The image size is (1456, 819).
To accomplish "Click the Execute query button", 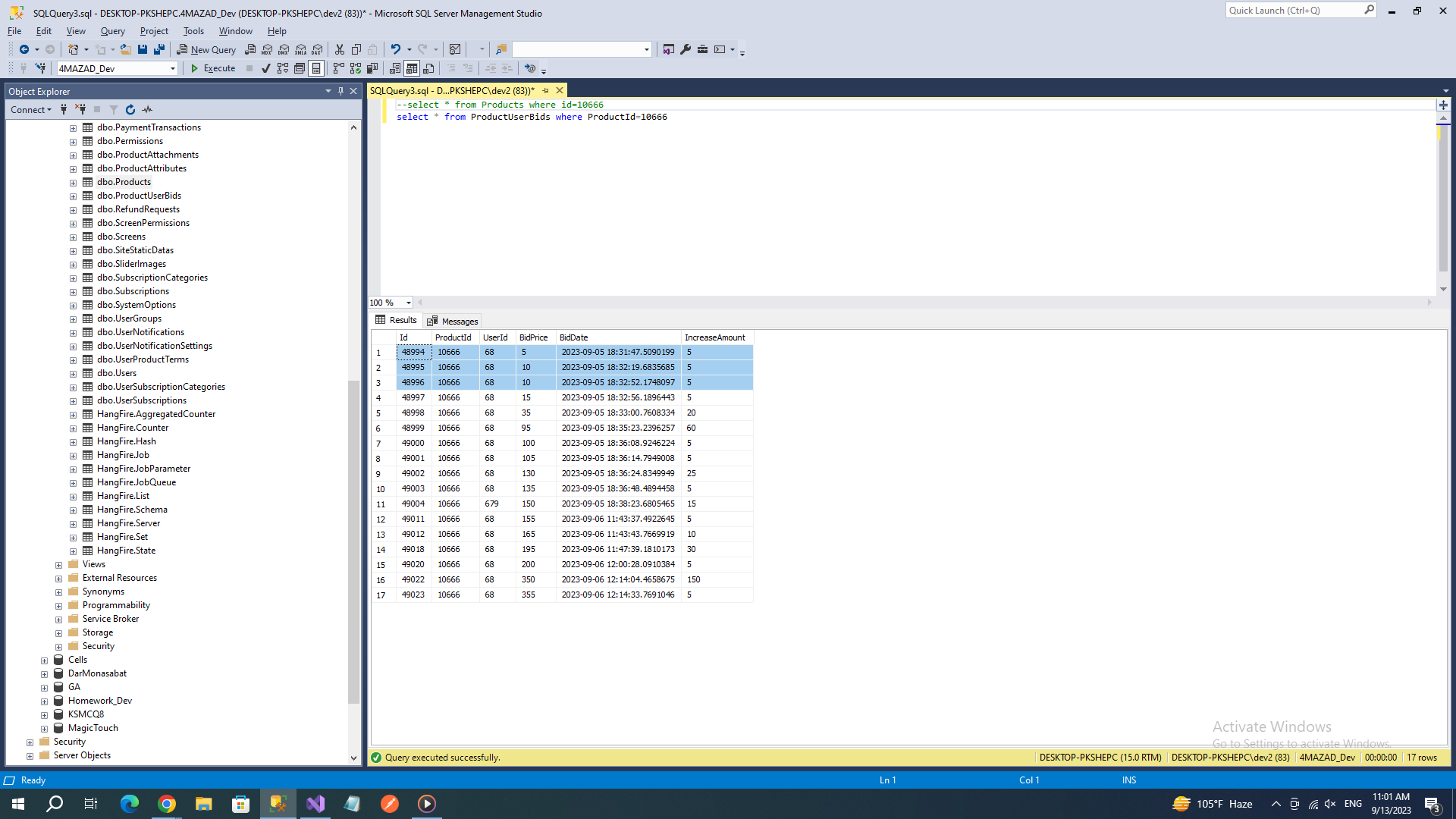I will click(213, 68).
